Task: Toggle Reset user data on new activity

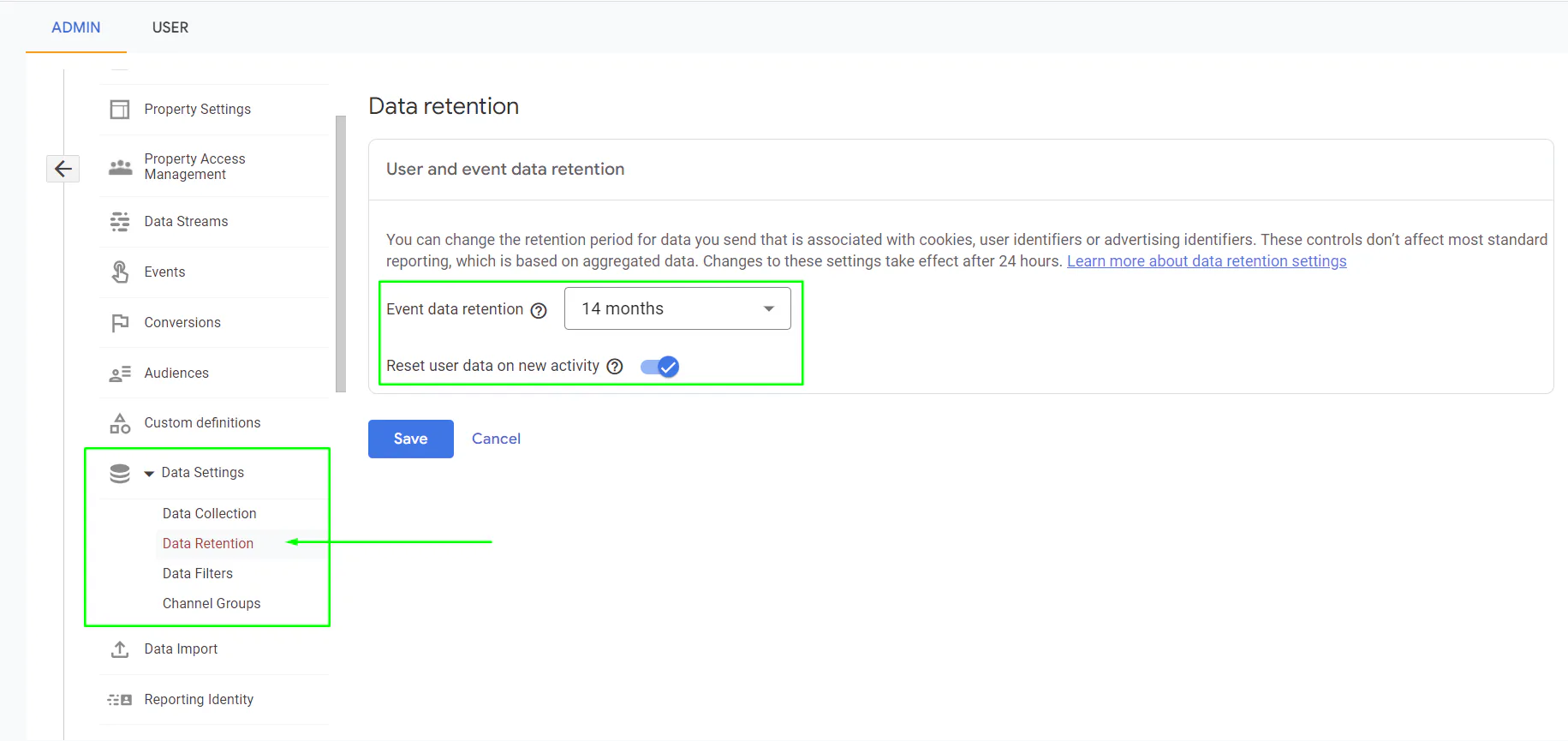Action: pos(659,367)
